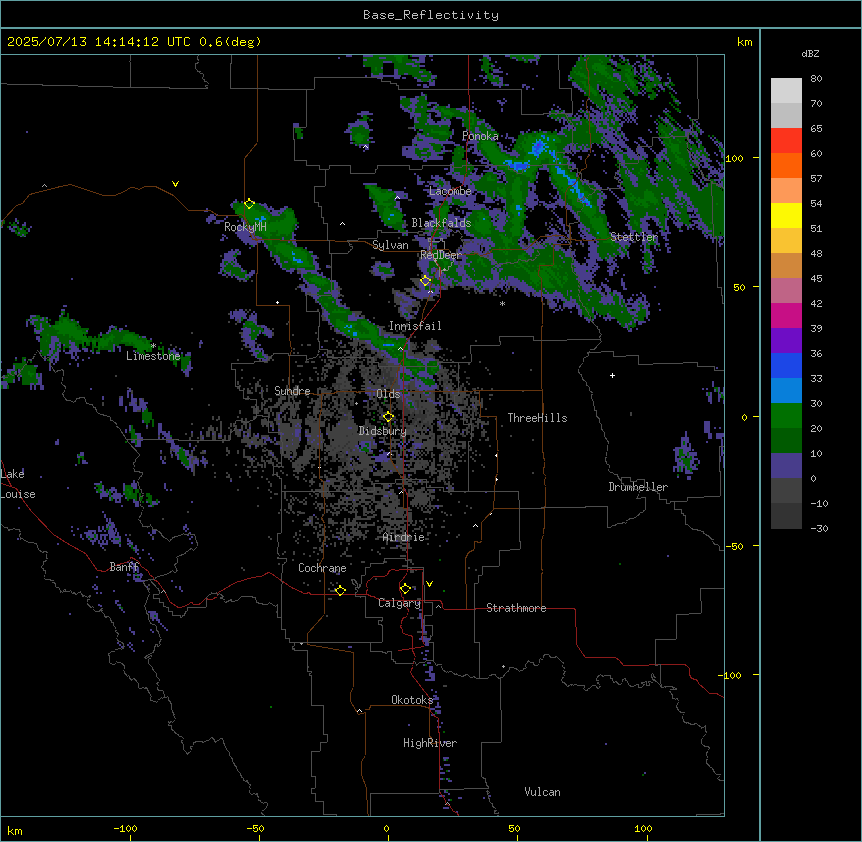Screen dimensions: 862x842
Task: Pick the bright green 30 dBZ legend swatch
Action: (786, 416)
